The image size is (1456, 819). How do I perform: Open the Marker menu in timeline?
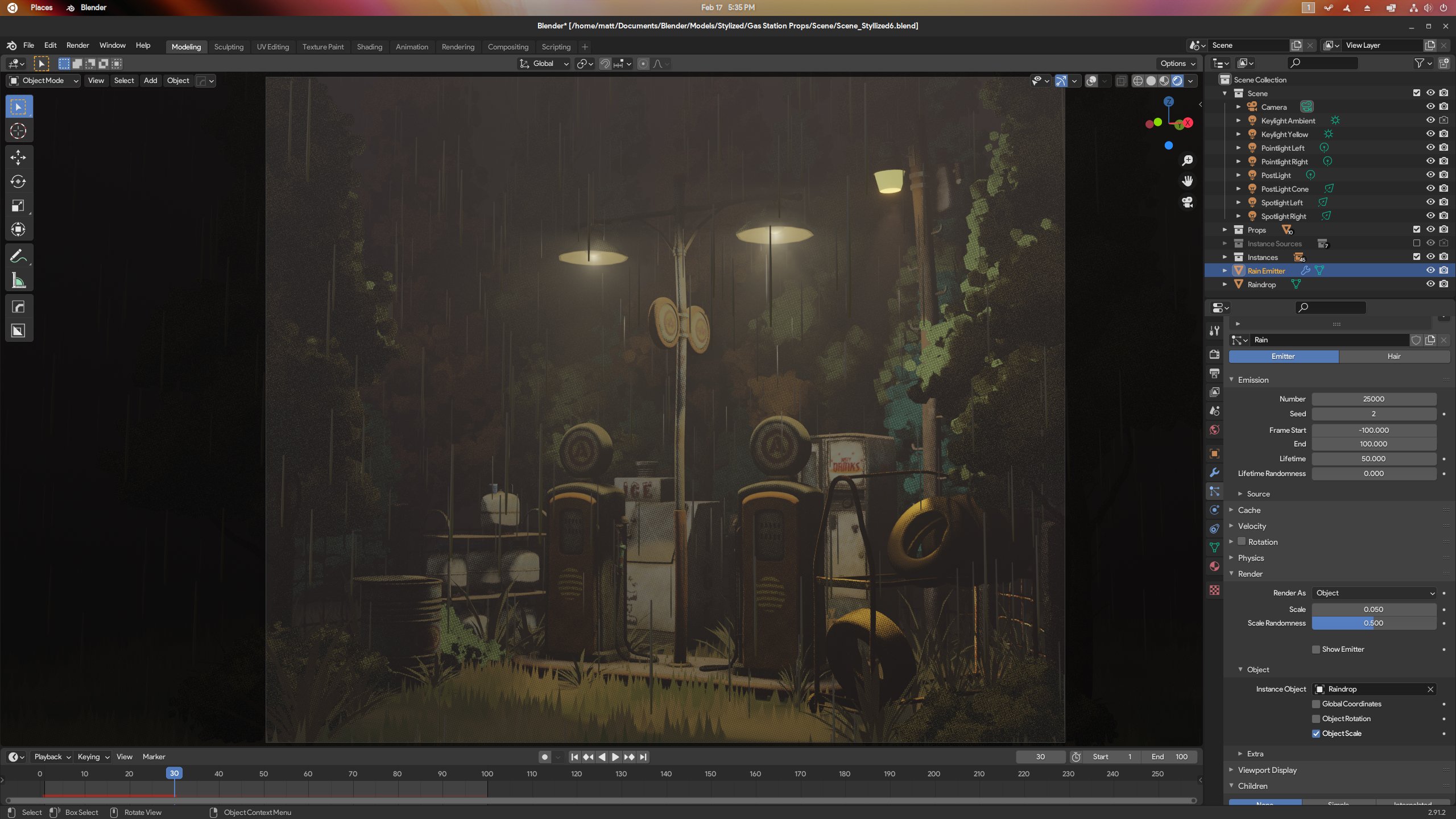pyautogui.click(x=154, y=757)
